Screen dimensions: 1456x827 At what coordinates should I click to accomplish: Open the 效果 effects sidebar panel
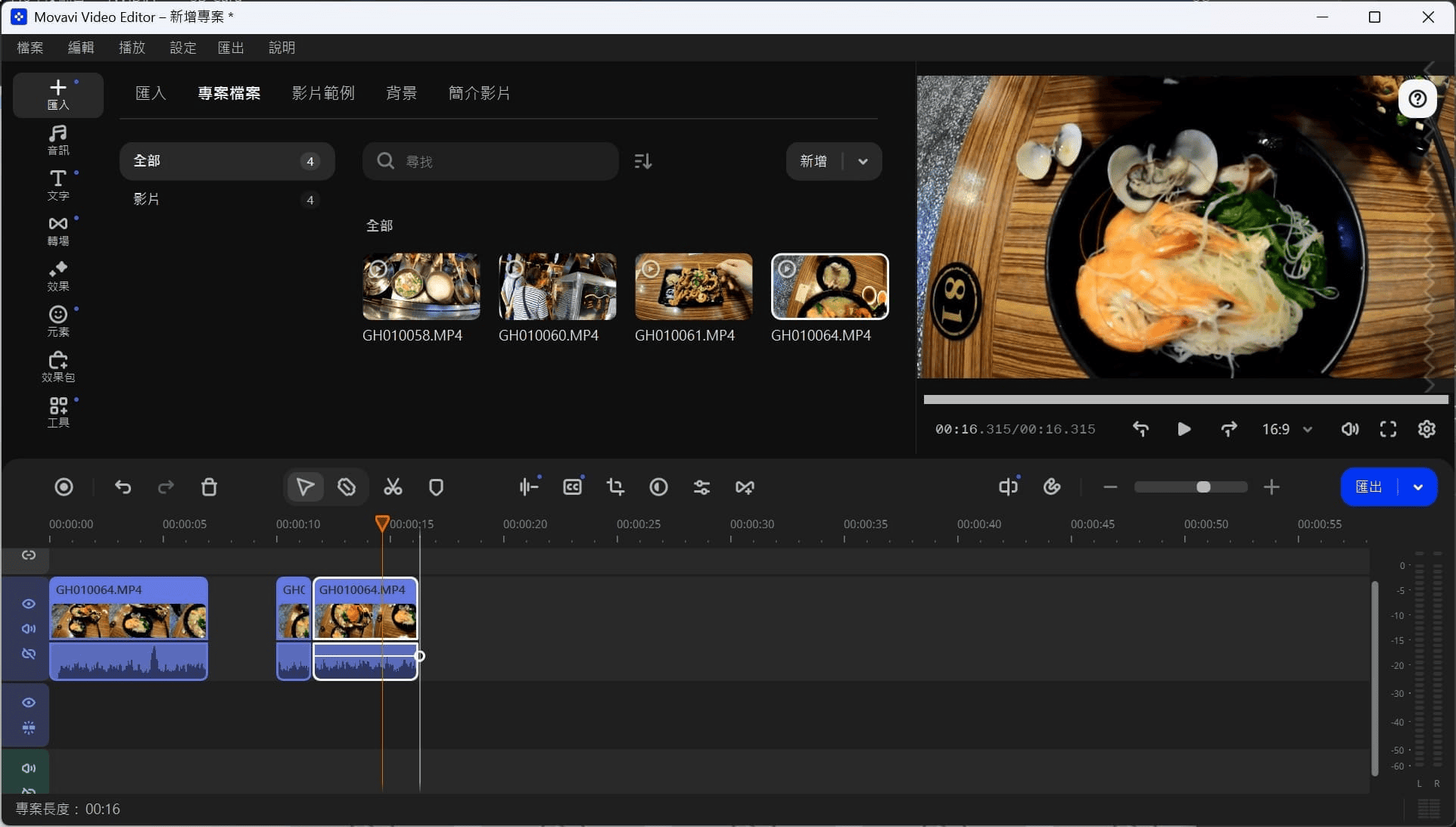[58, 276]
